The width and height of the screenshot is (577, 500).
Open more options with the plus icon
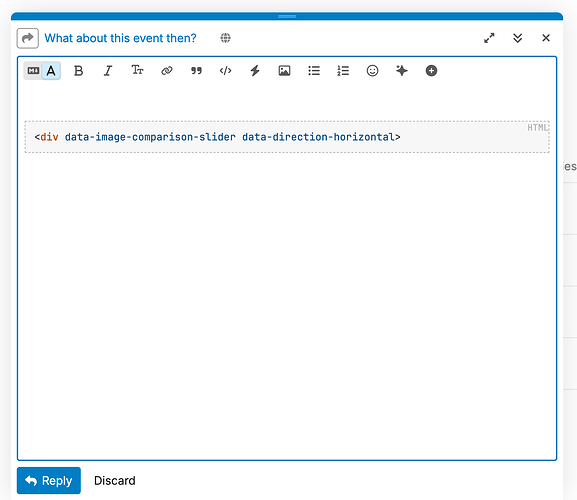(431, 71)
